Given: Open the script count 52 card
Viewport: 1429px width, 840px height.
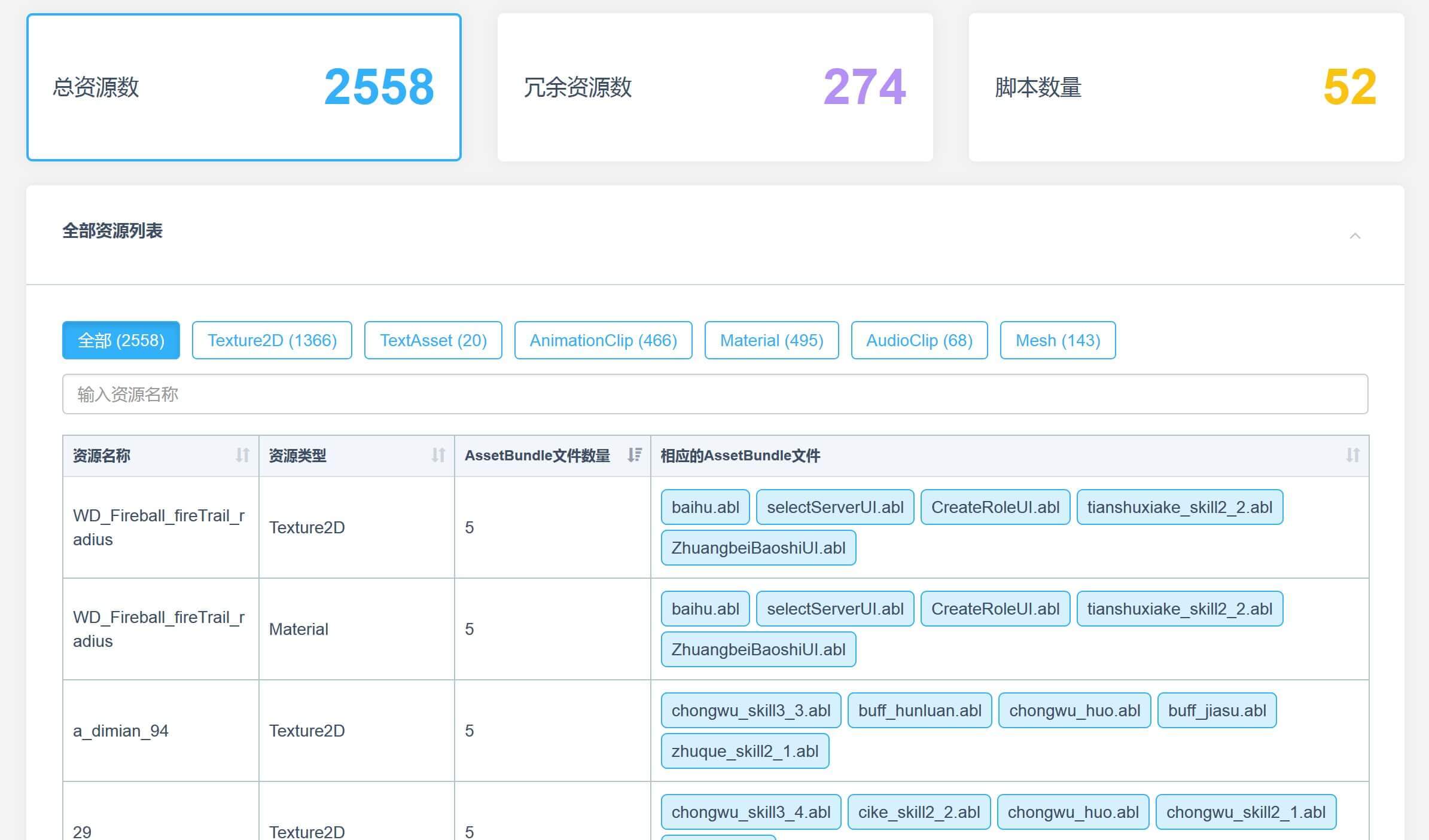Looking at the screenshot, I should click(x=1186, y=87).
